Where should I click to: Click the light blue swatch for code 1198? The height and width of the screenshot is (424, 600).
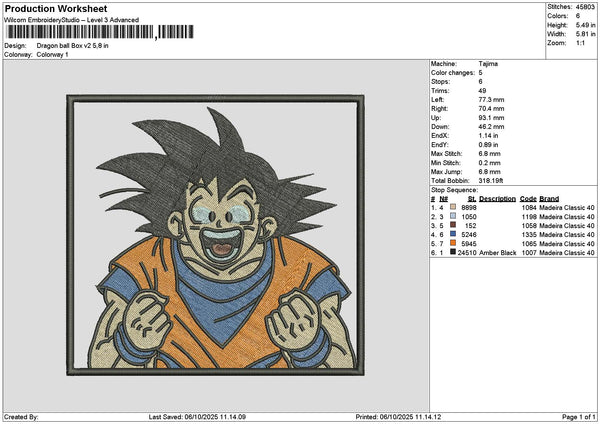[x=453, y=216]
